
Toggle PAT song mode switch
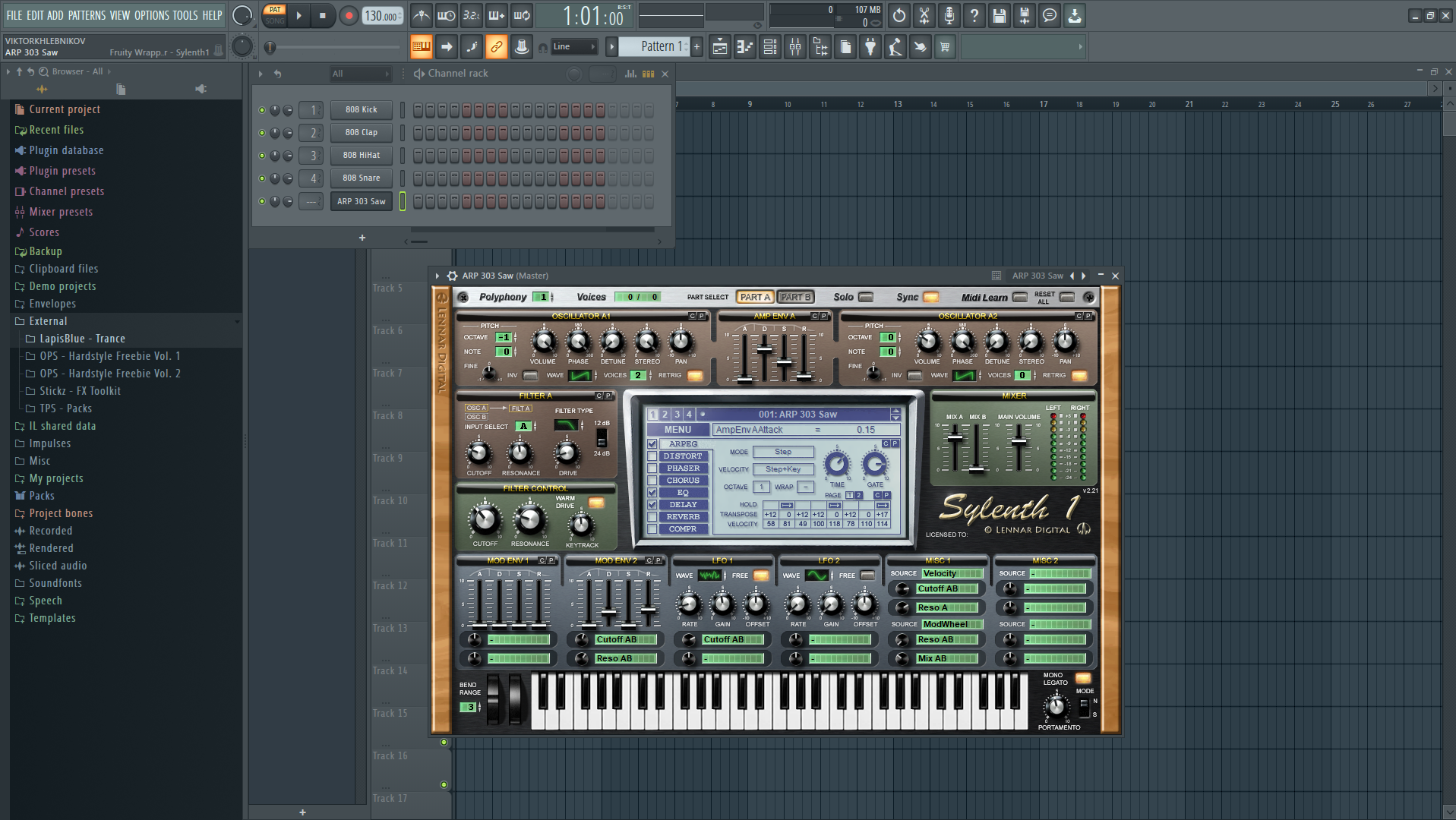[x=275, y=15]
